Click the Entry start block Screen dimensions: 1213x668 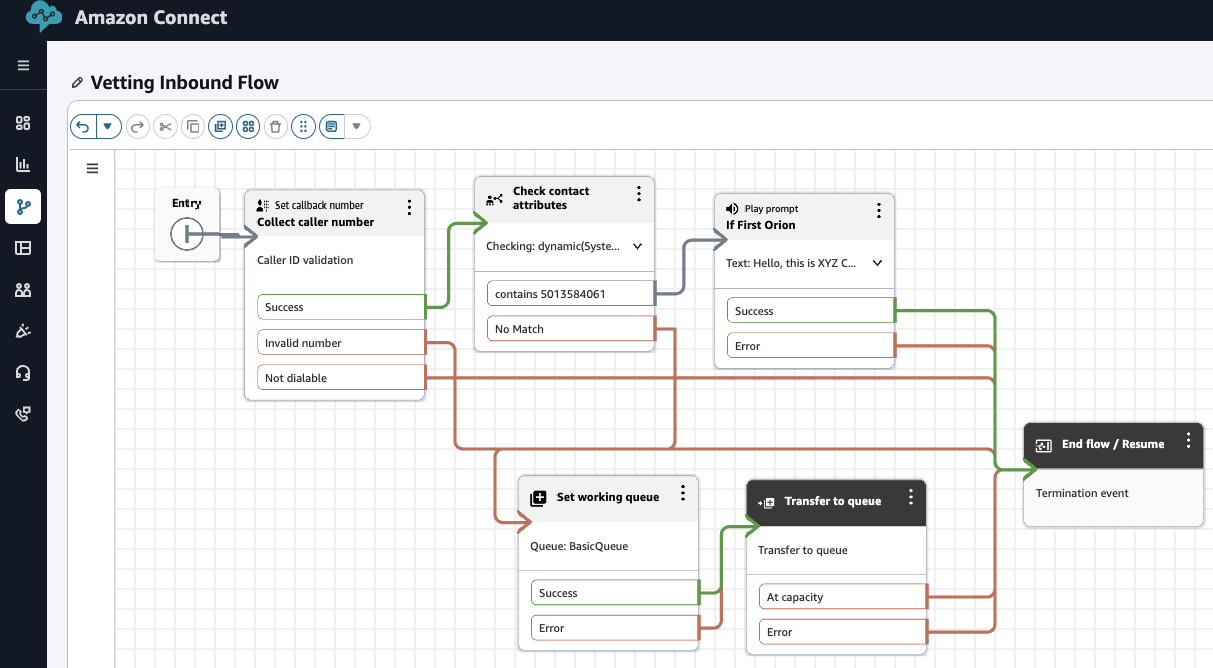click(x=187, y=225)
